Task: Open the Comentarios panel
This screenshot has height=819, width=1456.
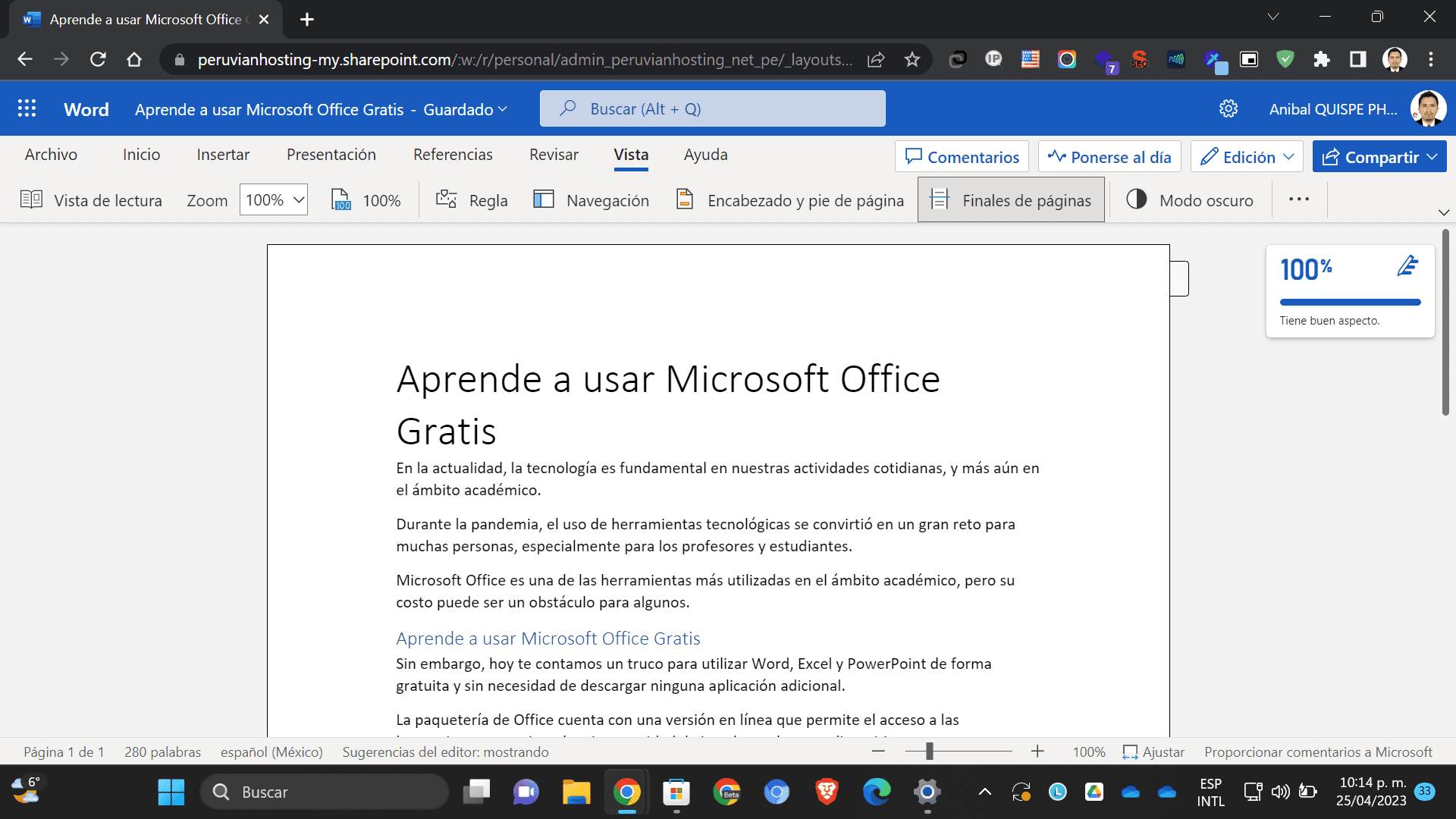Action: (961, 156)
